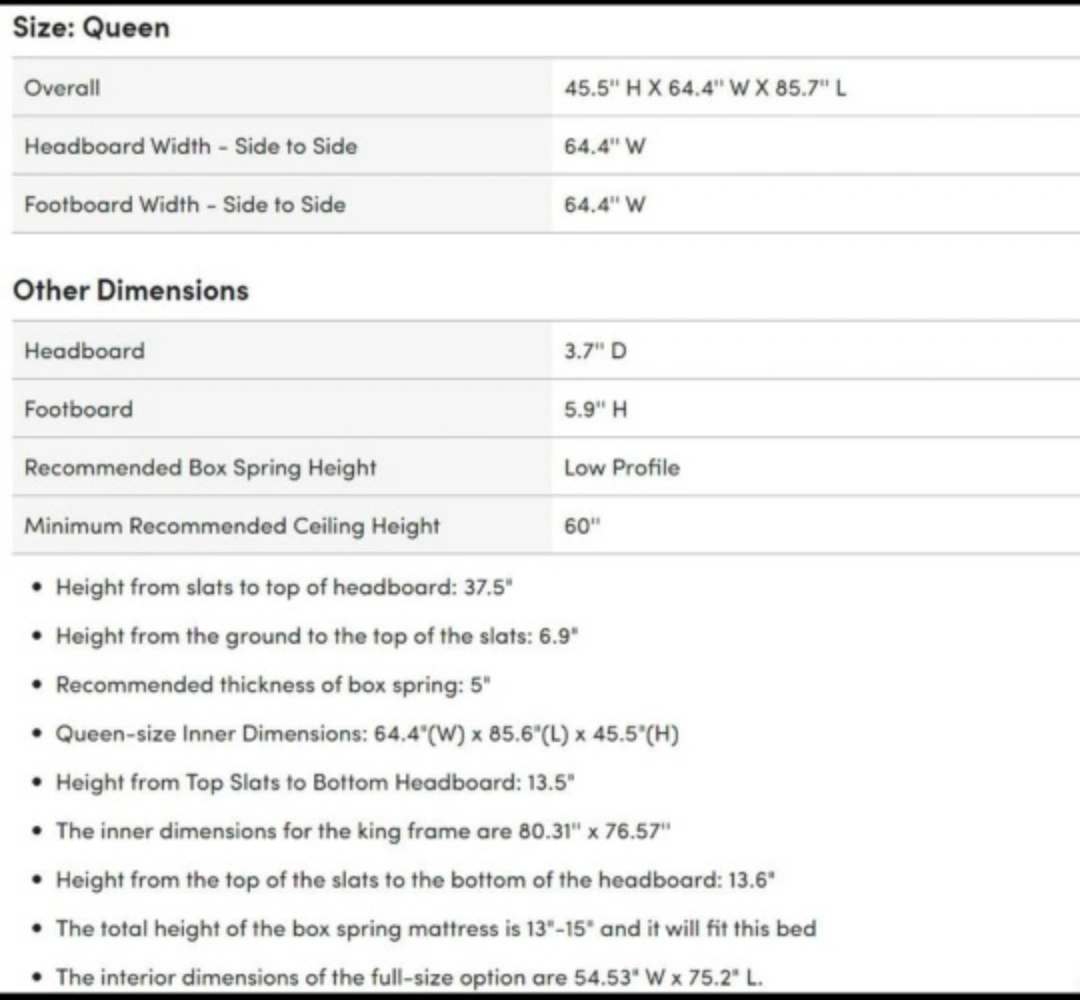Screen dimensions: 1080x1000
Task: Click the Low Profile value
Action: tap(621, 468)
